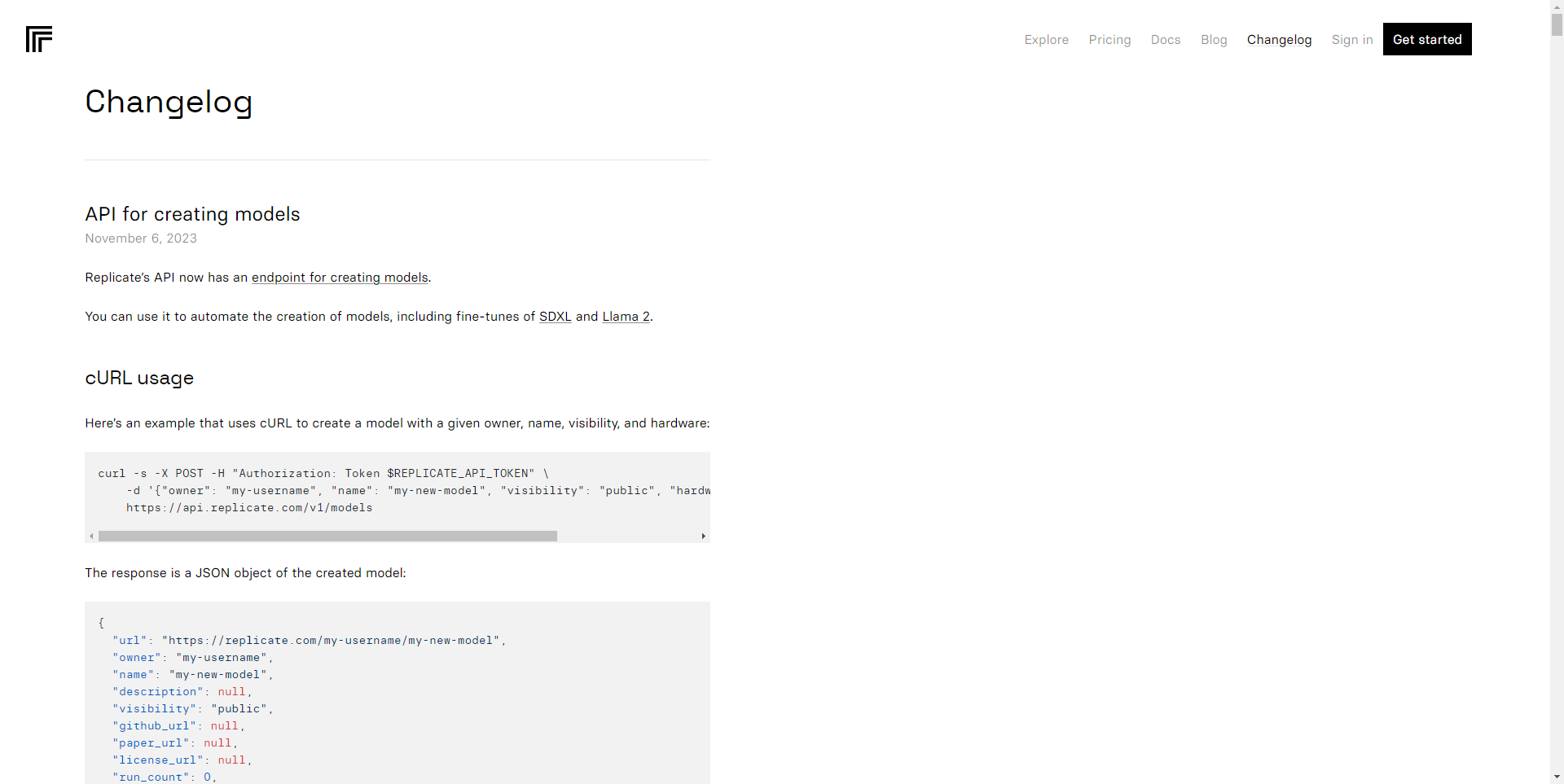Open the Explore page

pos(1046,39)
